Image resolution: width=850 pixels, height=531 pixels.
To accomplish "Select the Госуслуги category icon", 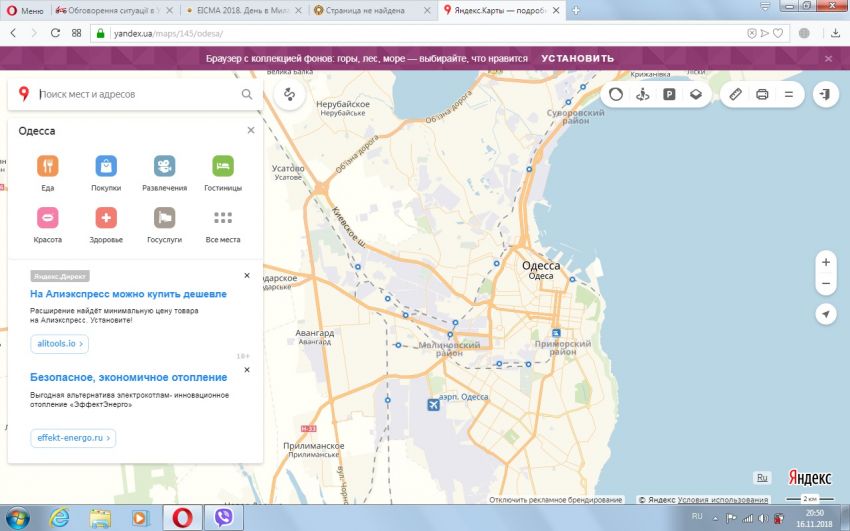I will tap(164, 218).
